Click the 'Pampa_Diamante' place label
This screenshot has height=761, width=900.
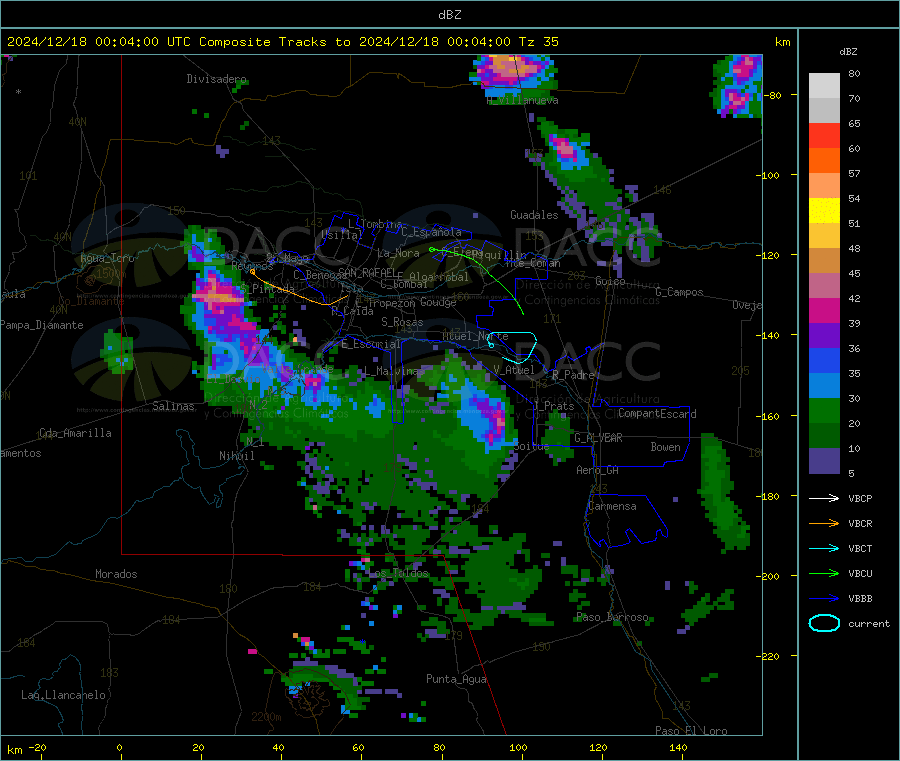(x=41, y=325)
